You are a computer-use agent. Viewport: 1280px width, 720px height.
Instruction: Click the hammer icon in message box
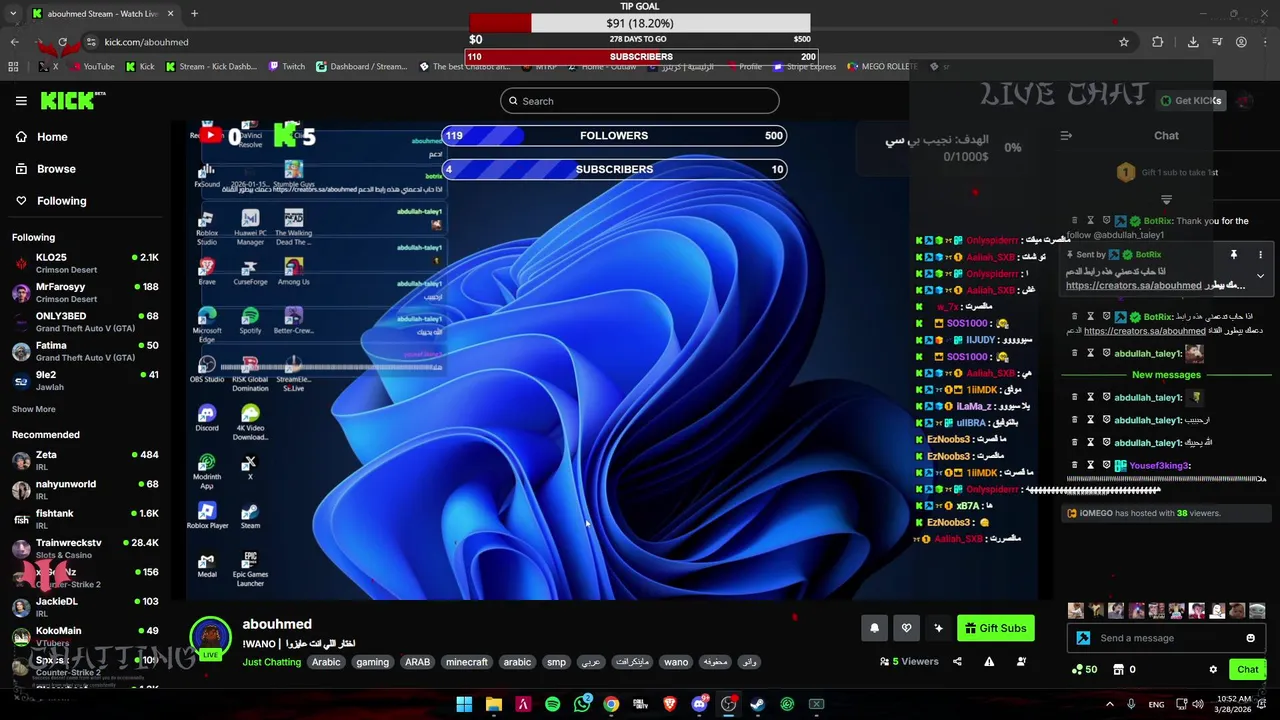(1083, 638)
